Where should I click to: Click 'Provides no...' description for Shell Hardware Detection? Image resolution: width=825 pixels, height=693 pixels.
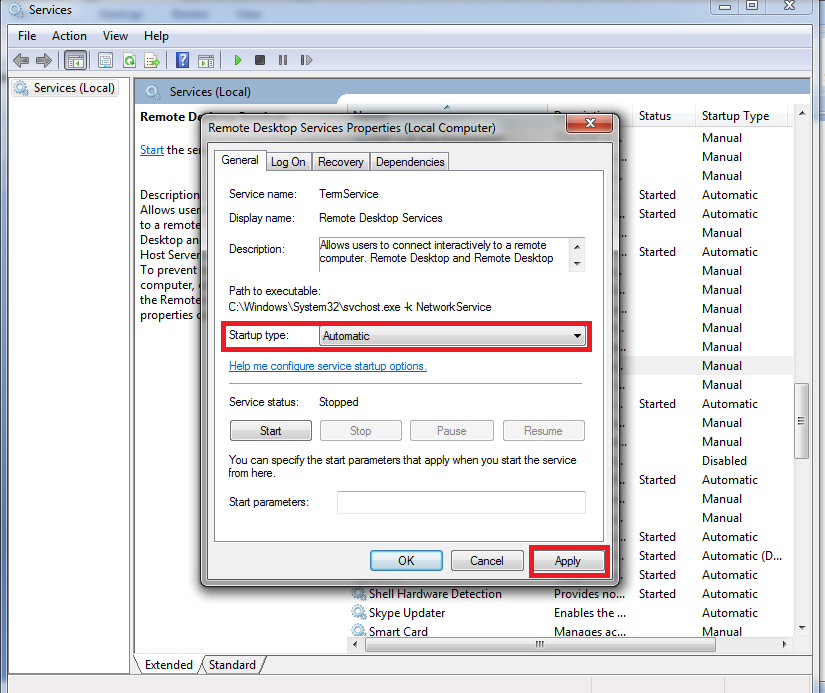(x=589, y=594)
